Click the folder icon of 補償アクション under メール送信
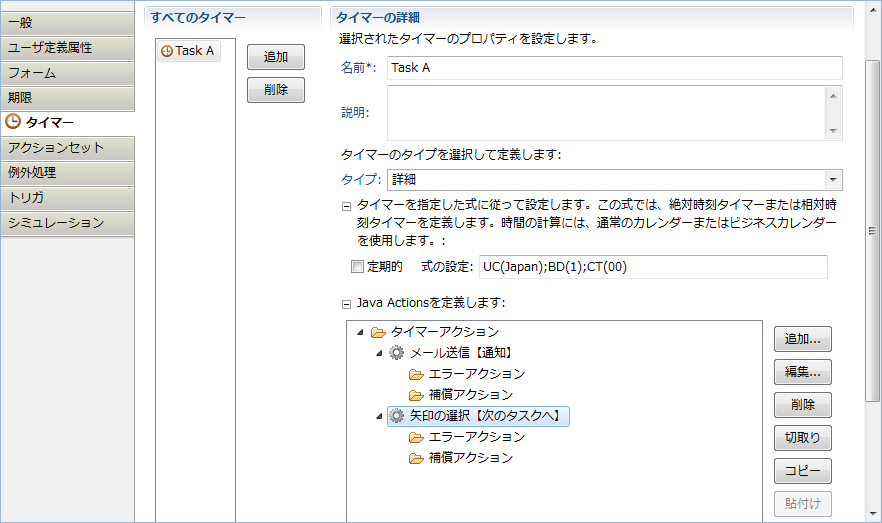Screen dimensions: 882x523 point(416,395)
